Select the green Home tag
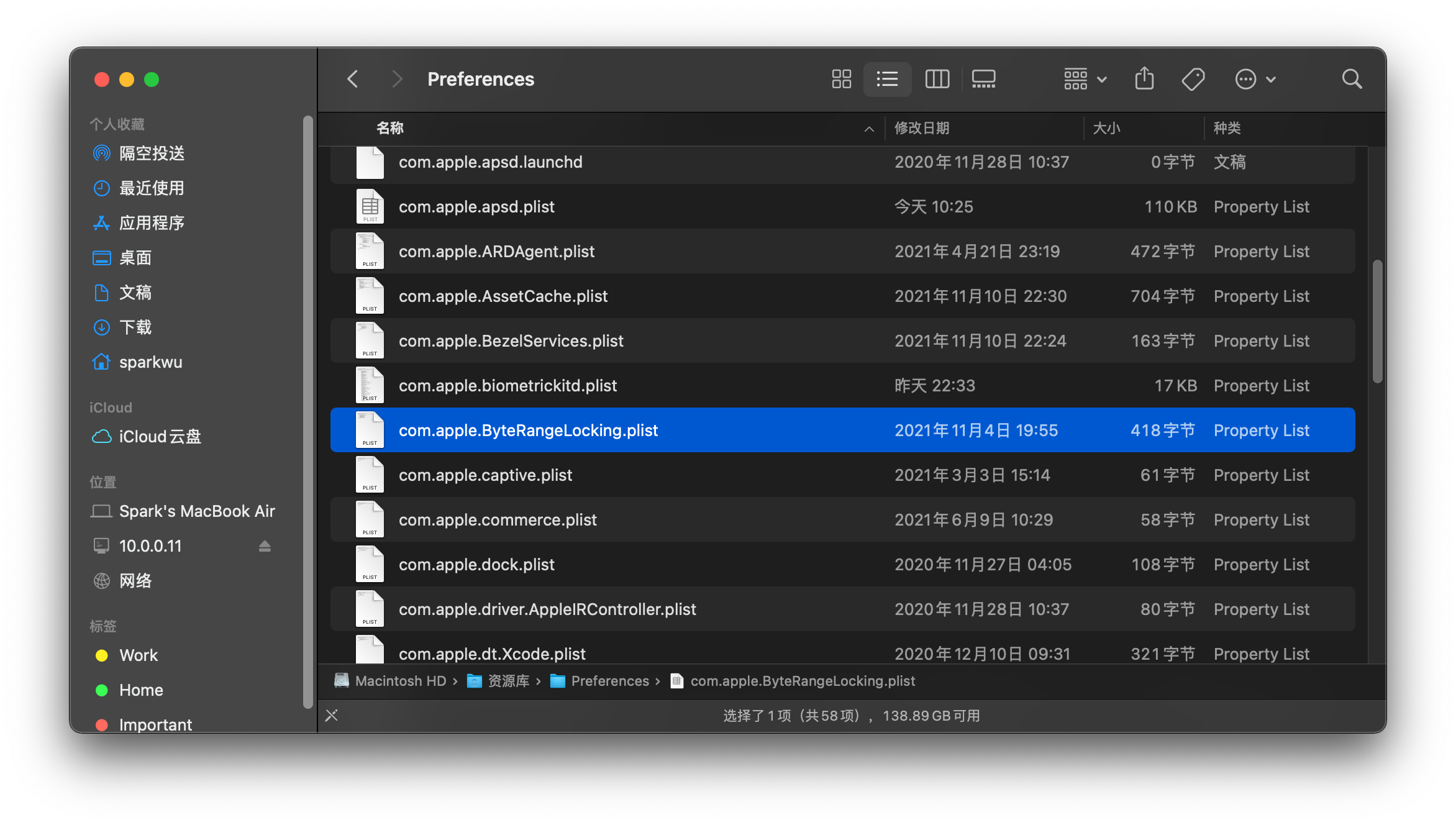 140,690
